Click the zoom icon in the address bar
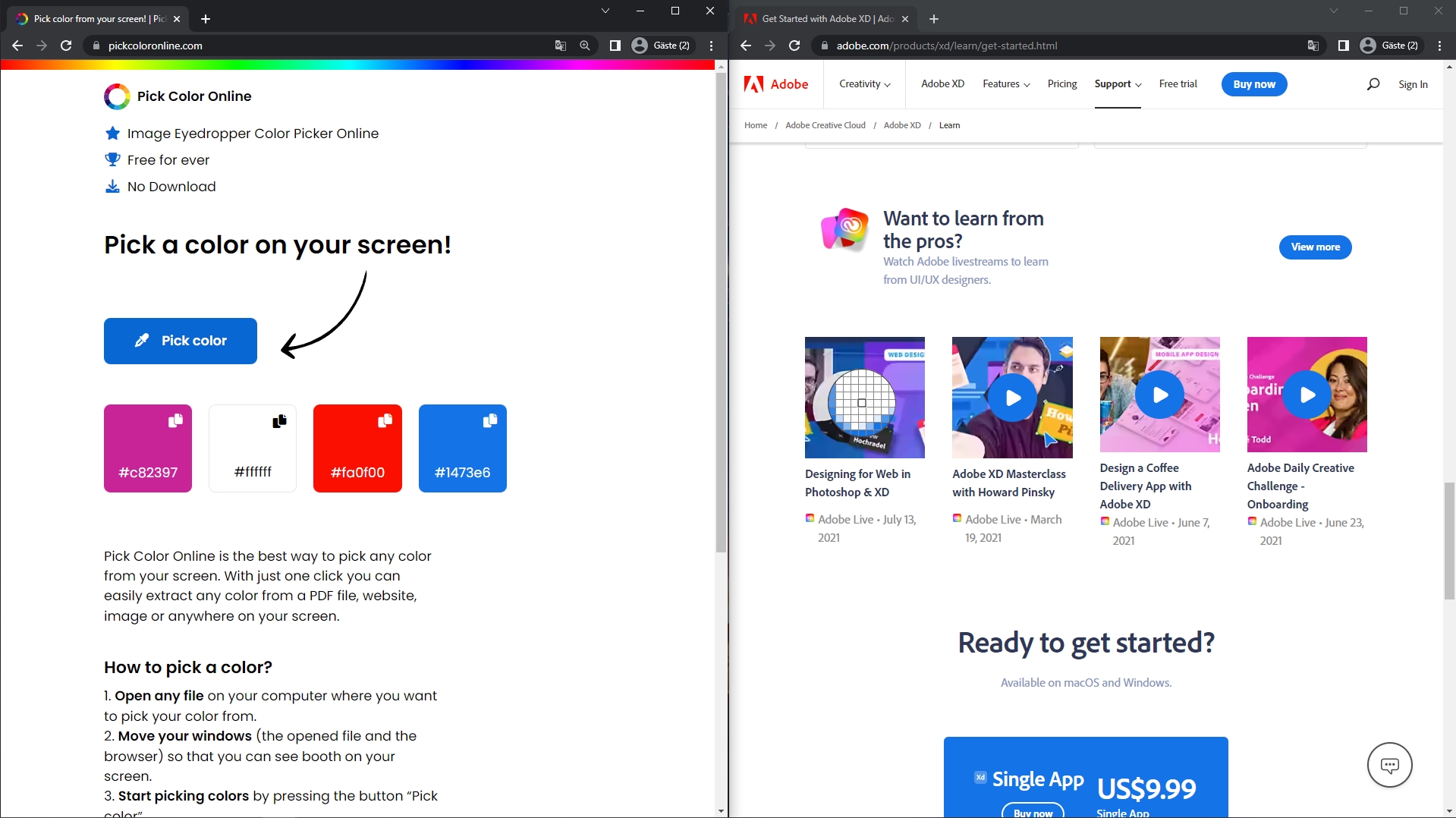This screenshot has width=1456, height=818. pyautogui.click(x=584, y=46)
